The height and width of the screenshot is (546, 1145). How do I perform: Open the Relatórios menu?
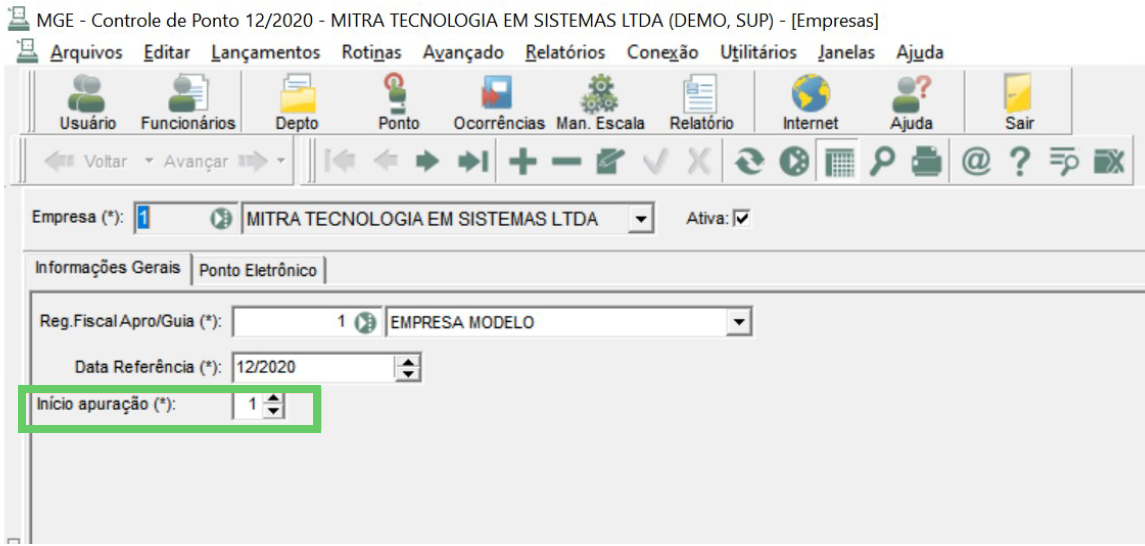pyautogui.click(x=565, y=53)
